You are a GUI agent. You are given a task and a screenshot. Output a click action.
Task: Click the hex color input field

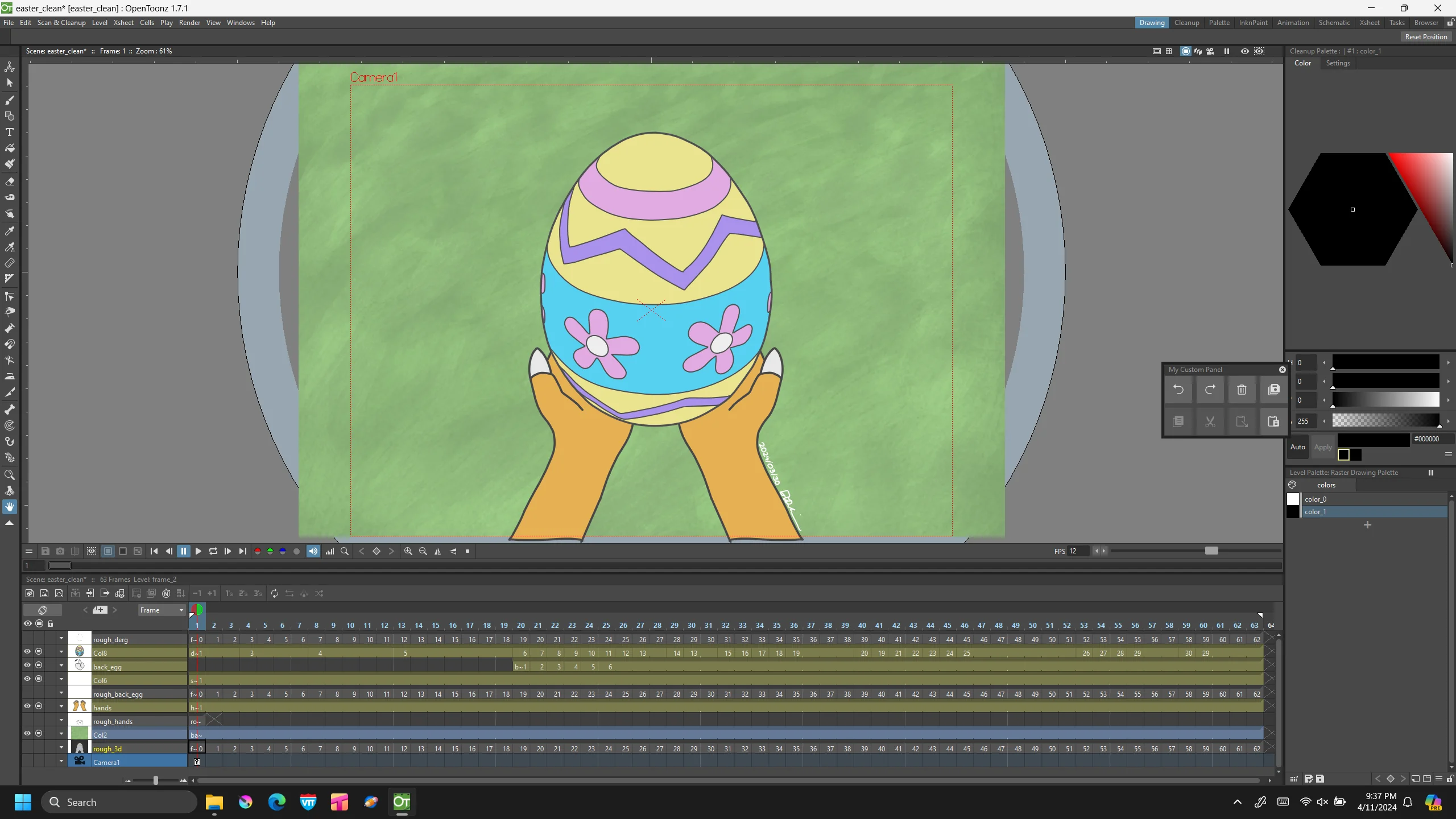pyautogui.click(x=1432, y=439)
